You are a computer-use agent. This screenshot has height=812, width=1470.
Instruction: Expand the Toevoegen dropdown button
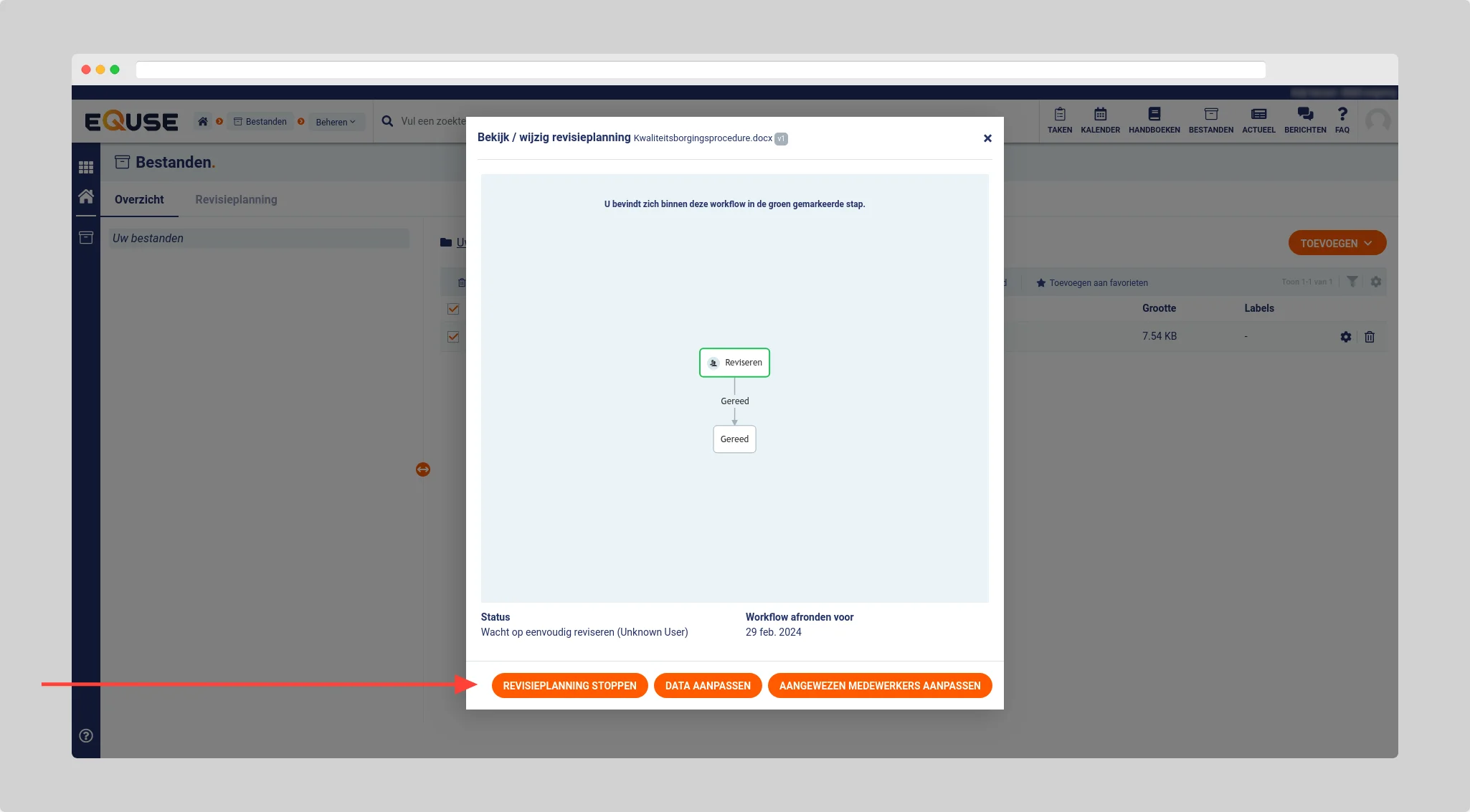(1337, 243)
